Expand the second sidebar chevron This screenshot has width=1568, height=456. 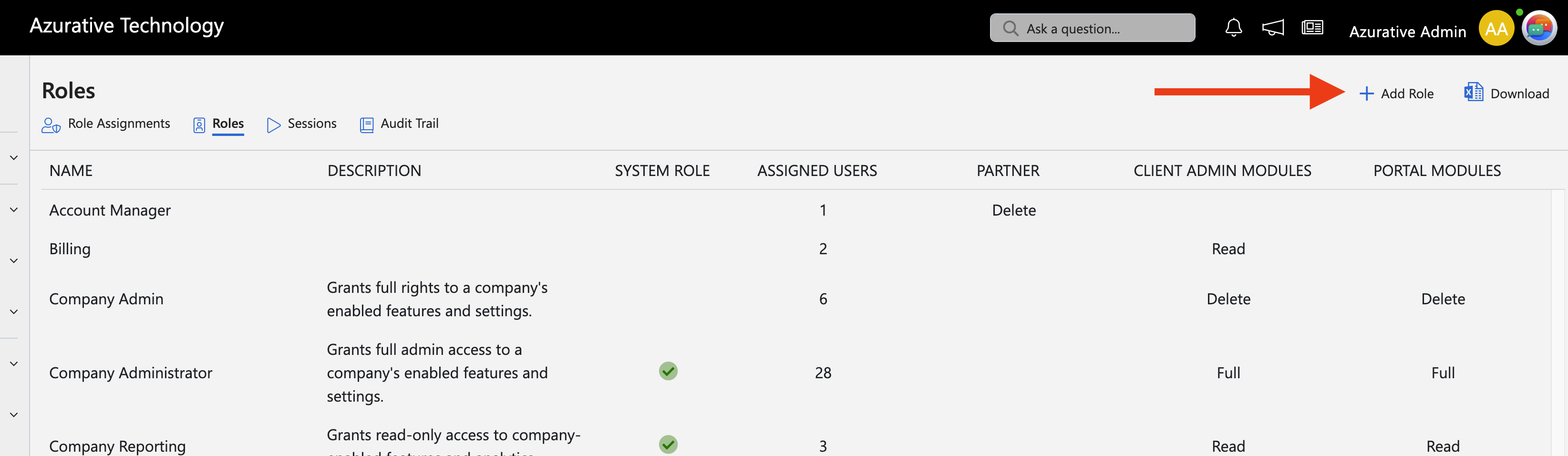click(14, 209)
